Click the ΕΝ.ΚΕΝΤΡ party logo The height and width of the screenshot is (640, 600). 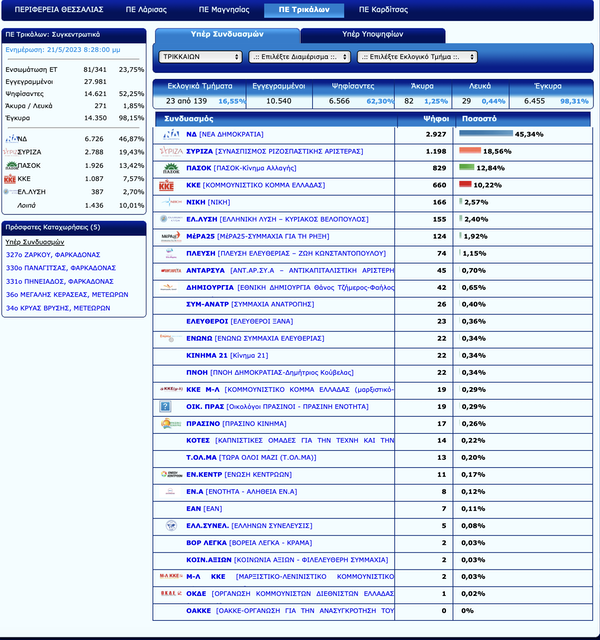171,474
